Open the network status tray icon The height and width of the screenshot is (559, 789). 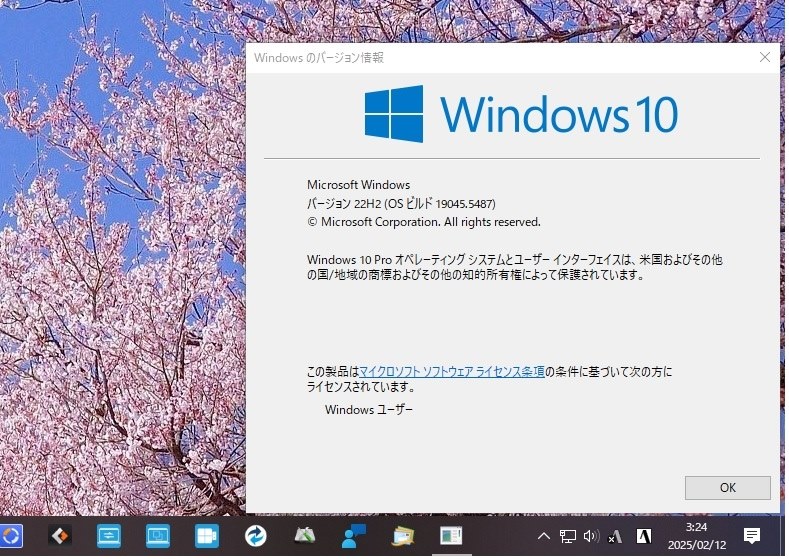[568, 536]
